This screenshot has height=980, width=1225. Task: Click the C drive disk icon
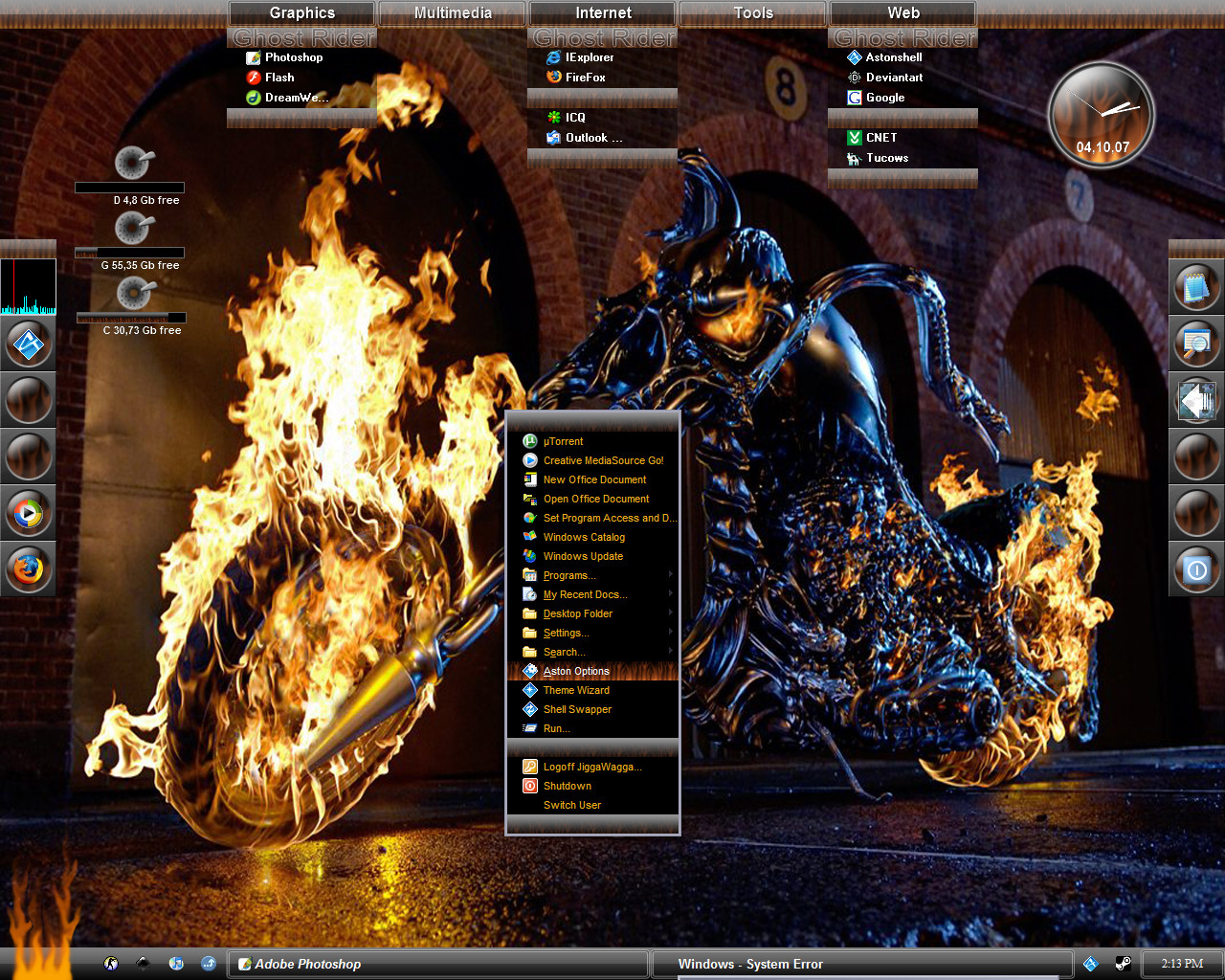[135, 293]
